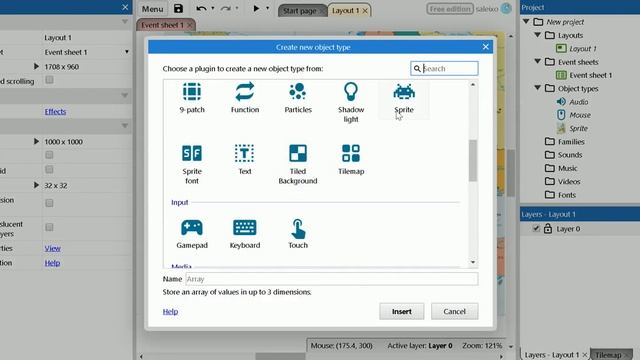Select the Music folder

[567, 168]
